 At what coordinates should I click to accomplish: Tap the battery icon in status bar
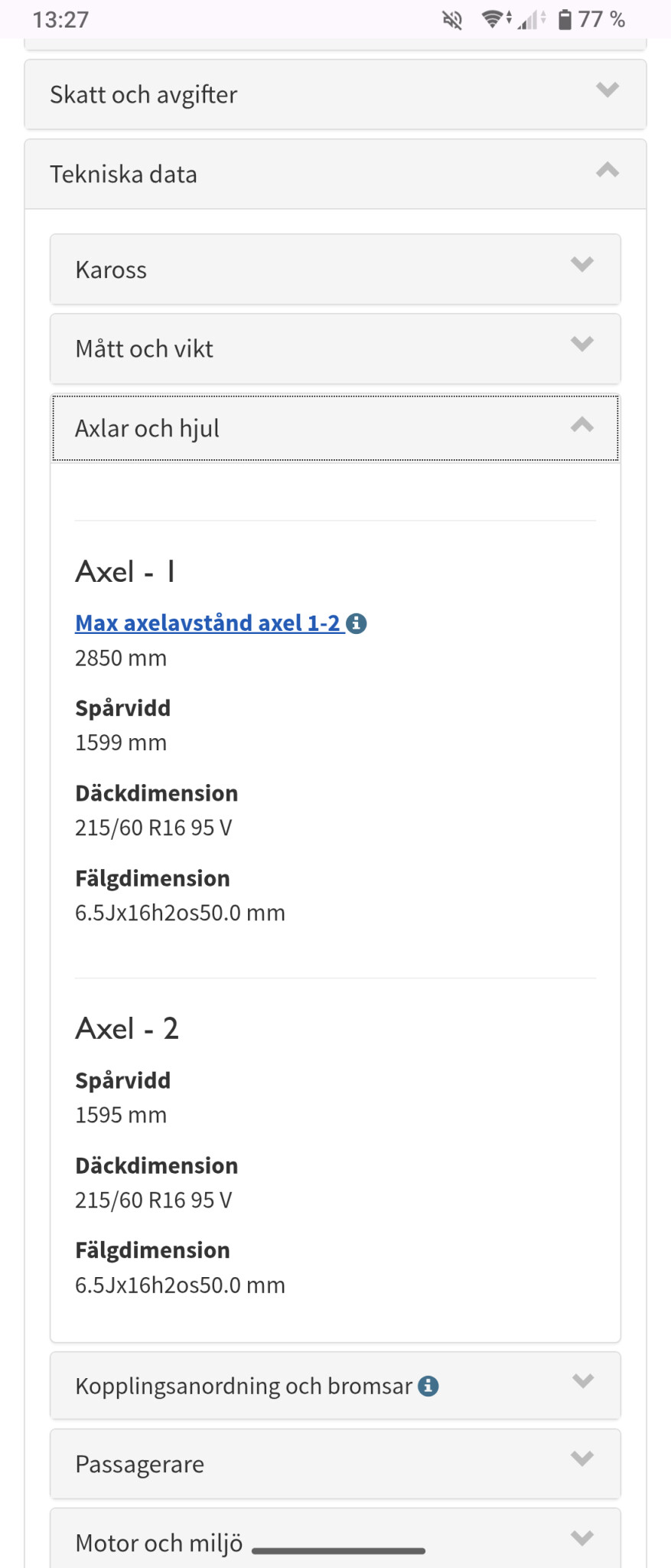[x=565, y=19]
